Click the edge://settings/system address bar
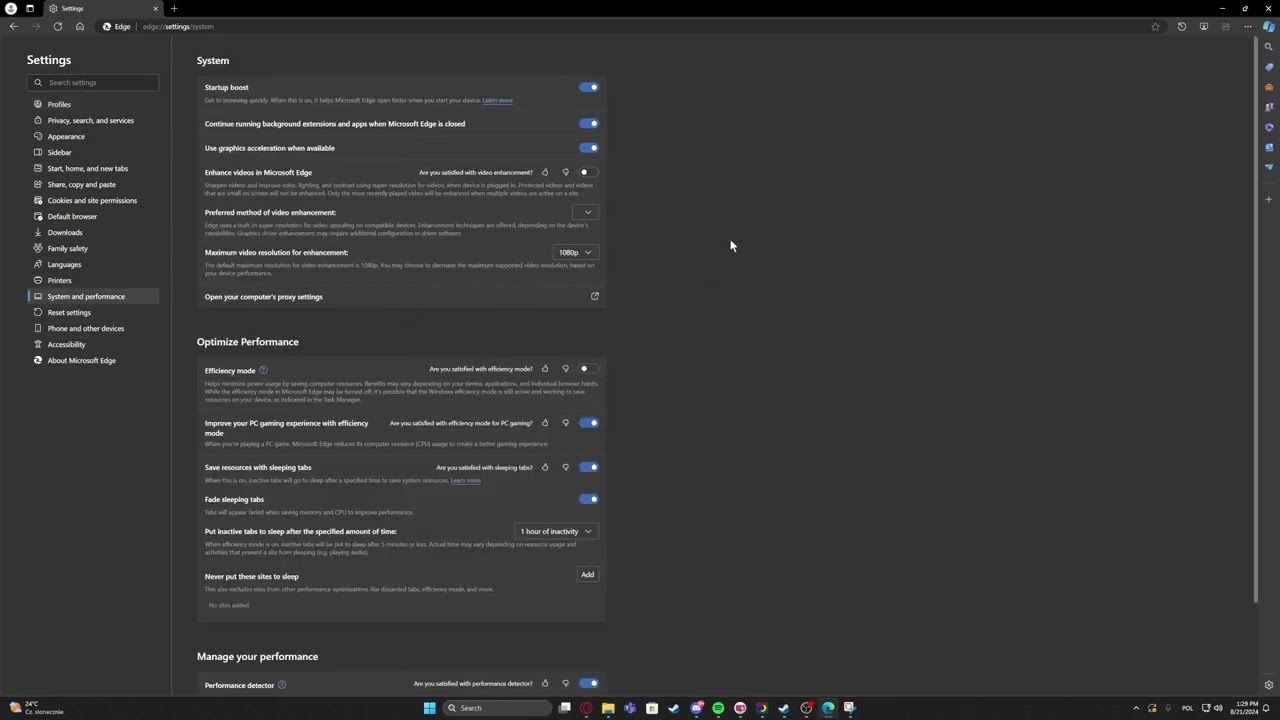 [620, 27]
